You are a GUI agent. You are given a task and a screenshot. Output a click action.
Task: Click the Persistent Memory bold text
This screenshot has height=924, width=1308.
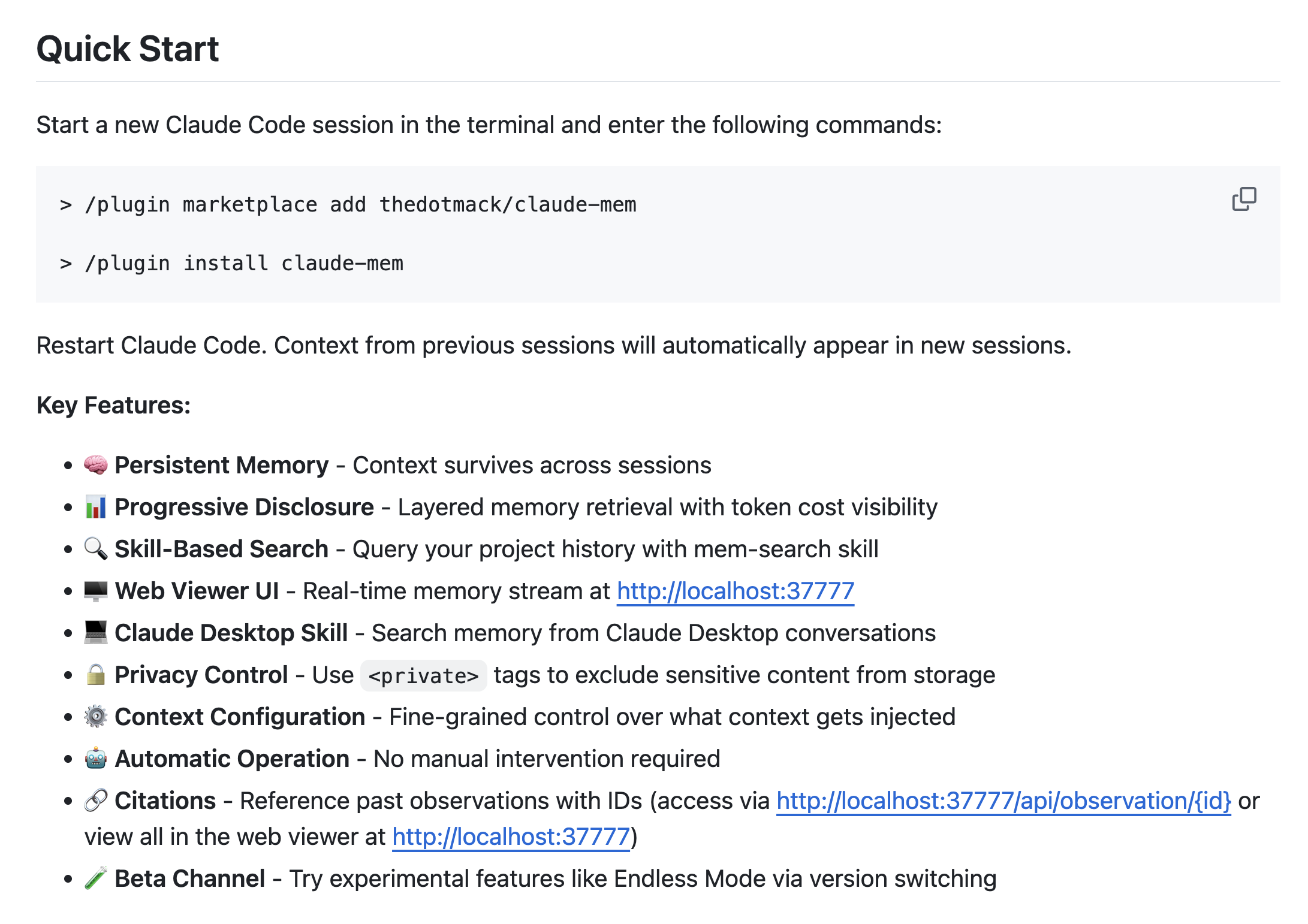[x=221, y=466]
